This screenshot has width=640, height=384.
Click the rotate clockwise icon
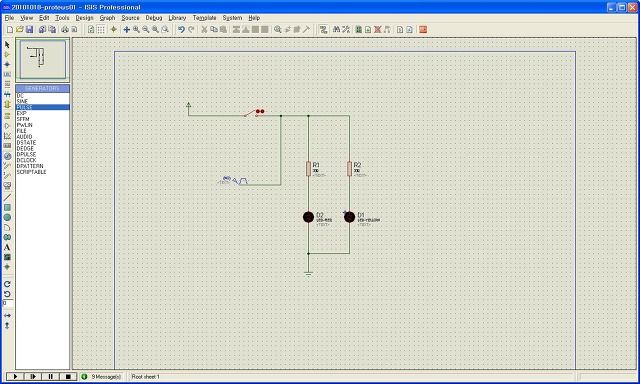point(7,284)
